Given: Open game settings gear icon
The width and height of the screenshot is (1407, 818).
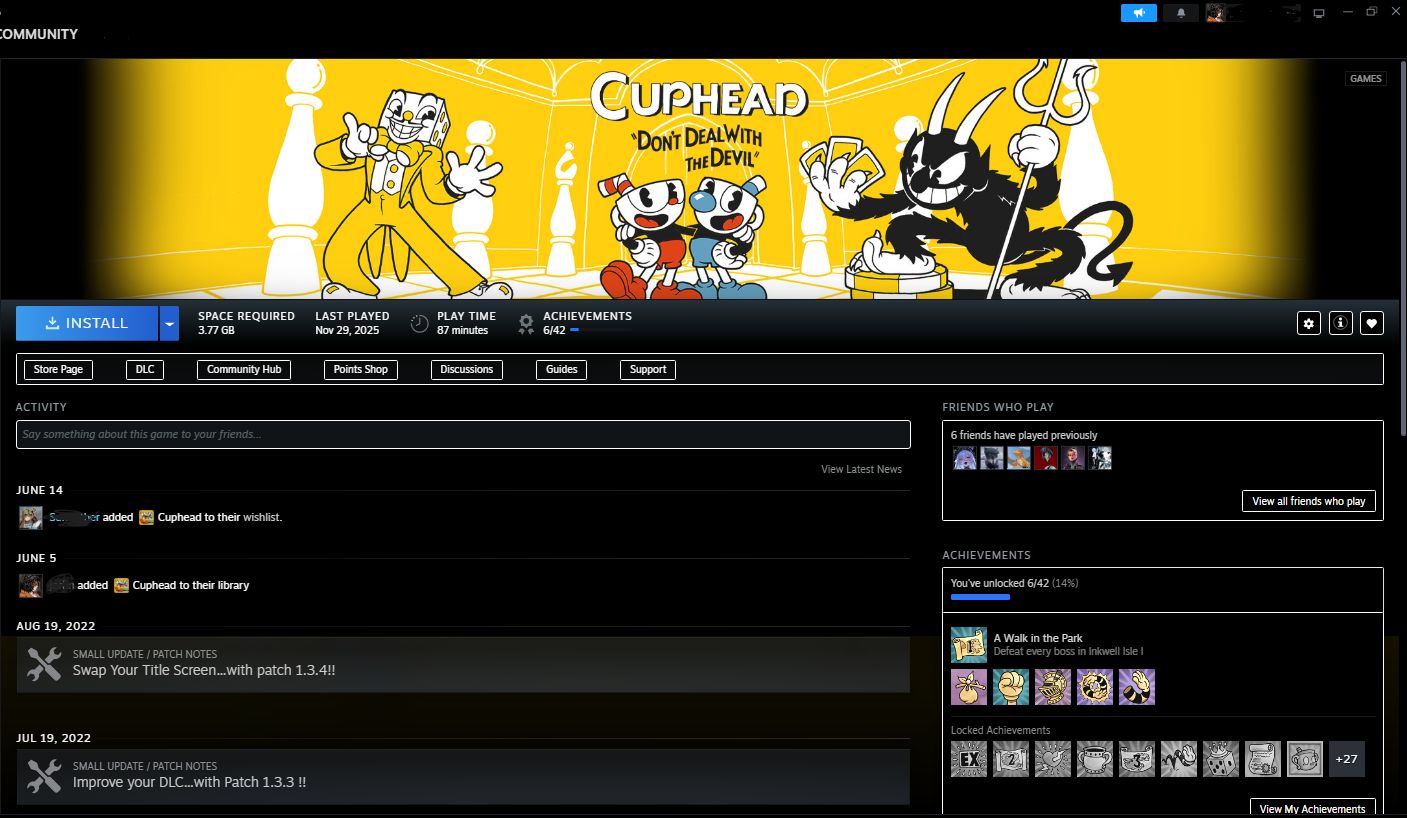Looking at the screenshot, I should [x=1308, y=323].
